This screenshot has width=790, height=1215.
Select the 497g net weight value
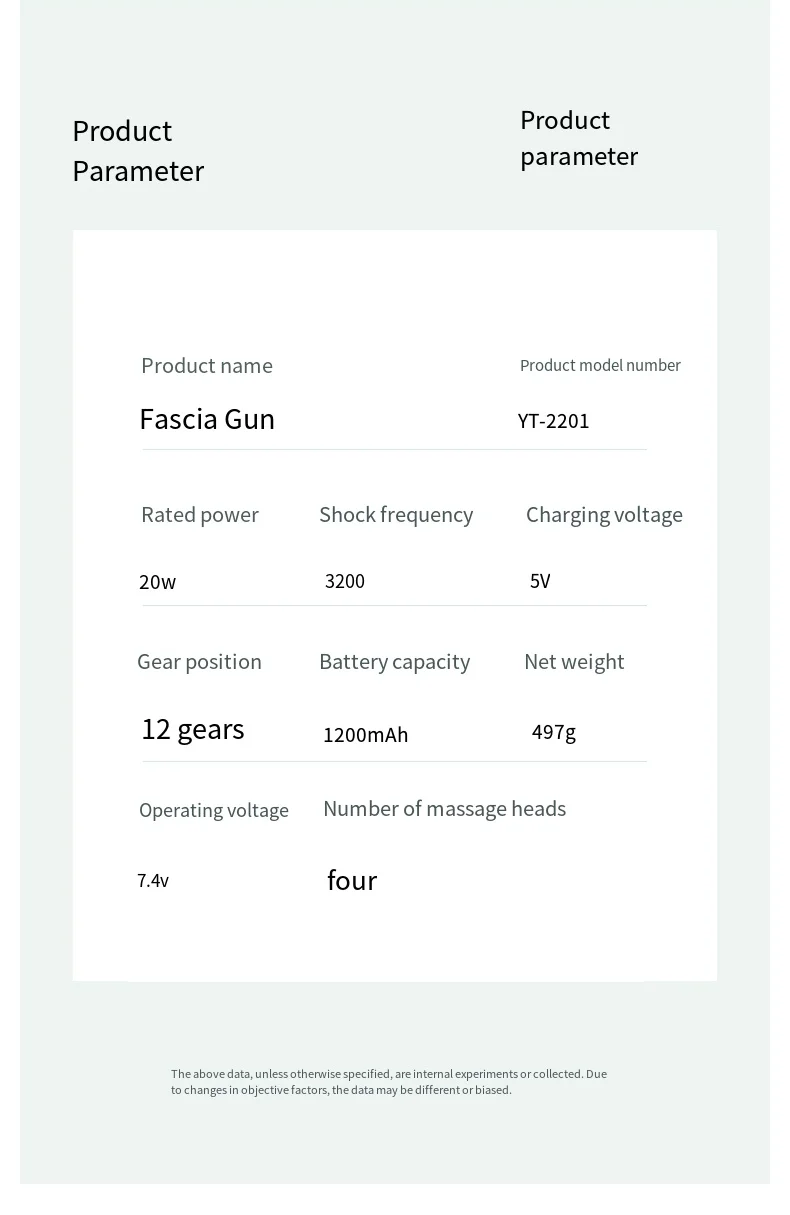(554, 732)
